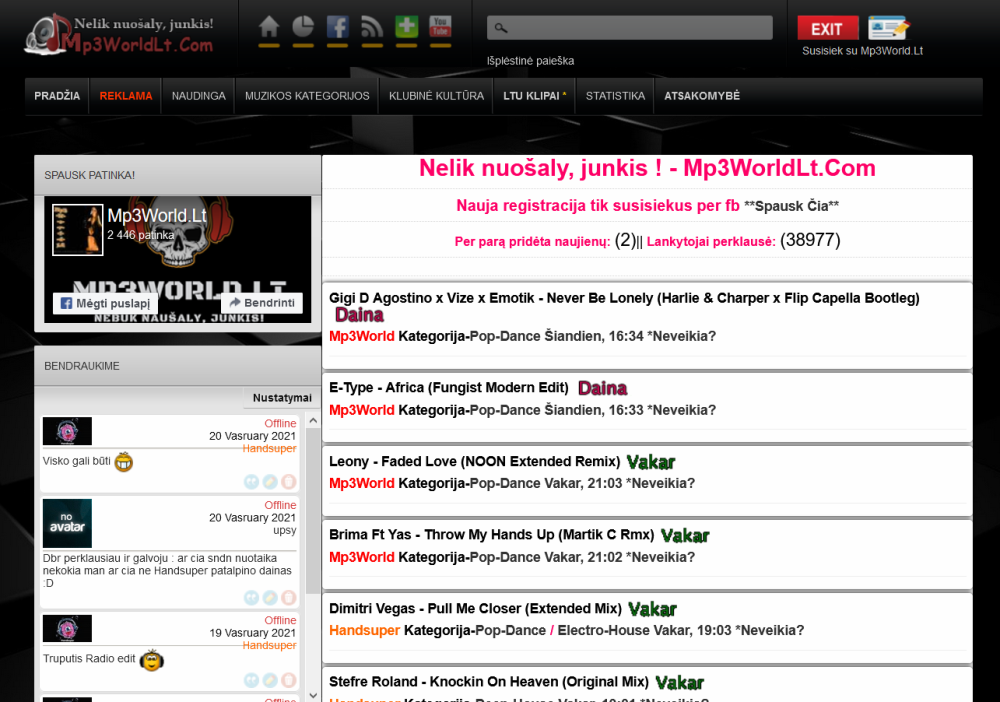The image size is (1000, 702).
Task: Open the Nustatymai chat settings
Action: coord(282,398)
